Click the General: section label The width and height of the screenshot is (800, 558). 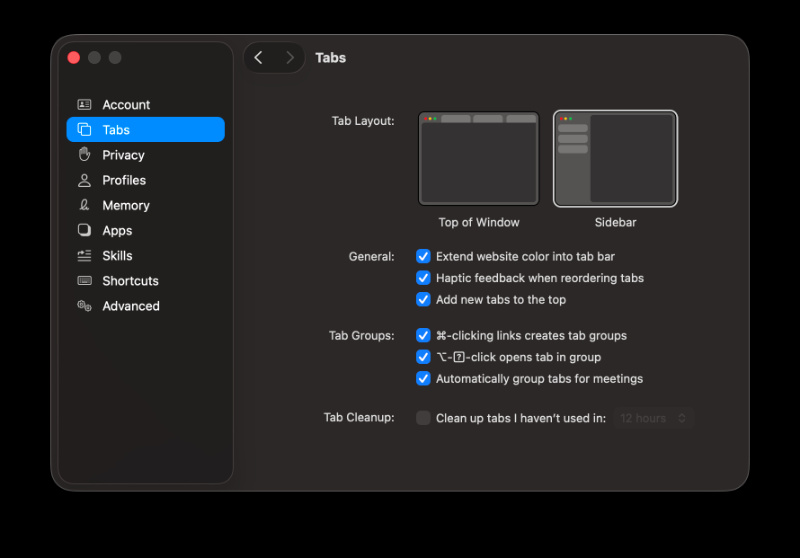371,257
